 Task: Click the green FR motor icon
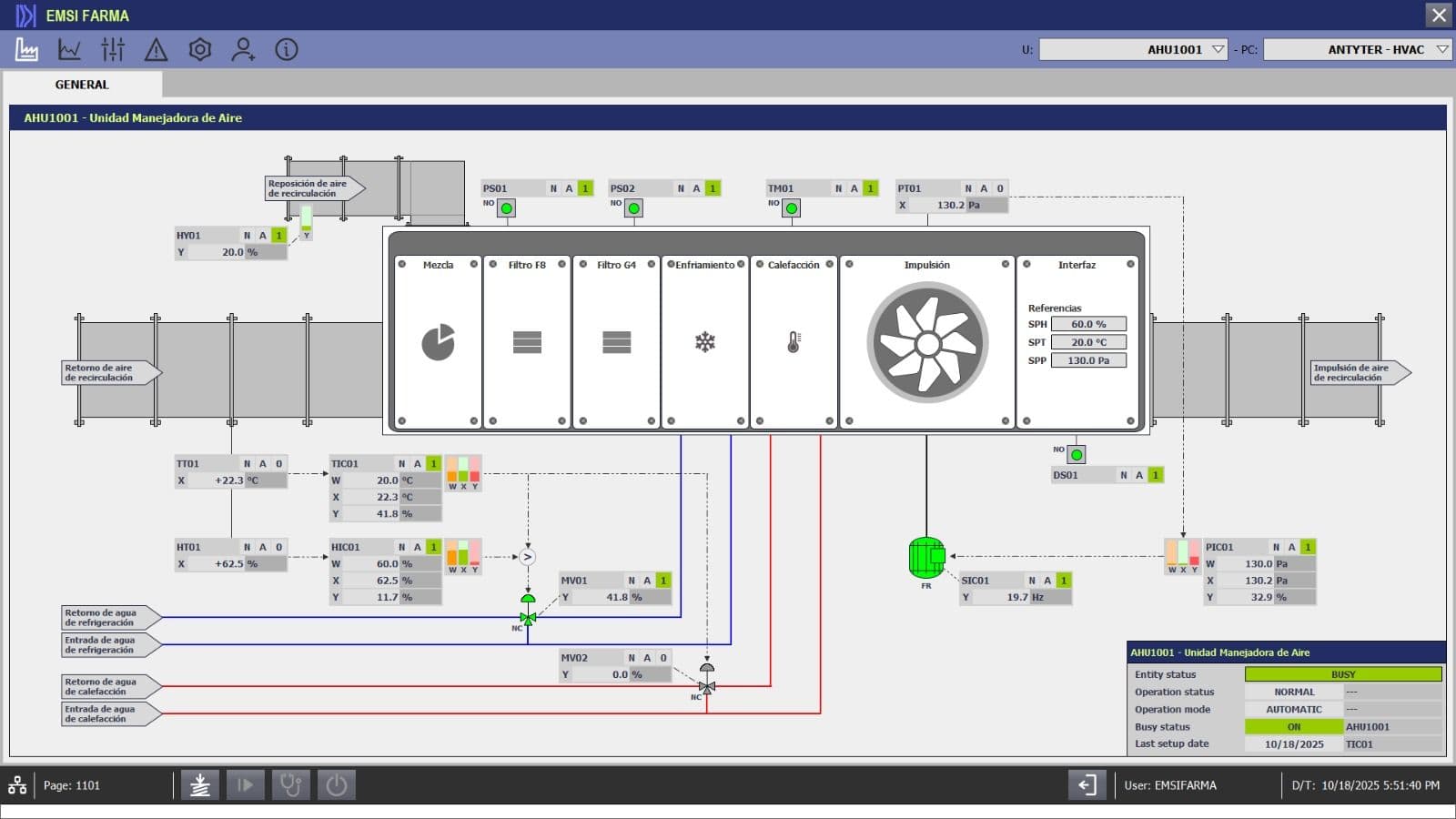tap(926, 558)
